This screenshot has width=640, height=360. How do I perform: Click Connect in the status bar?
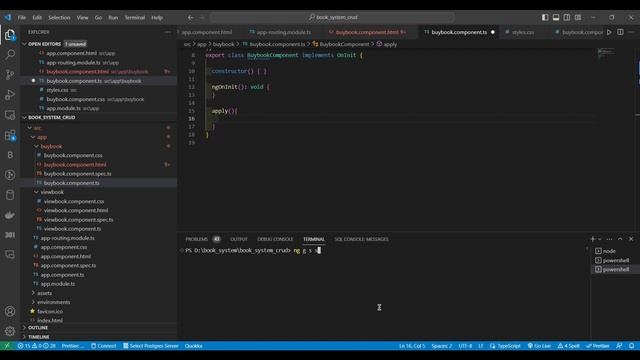(104, 346)
